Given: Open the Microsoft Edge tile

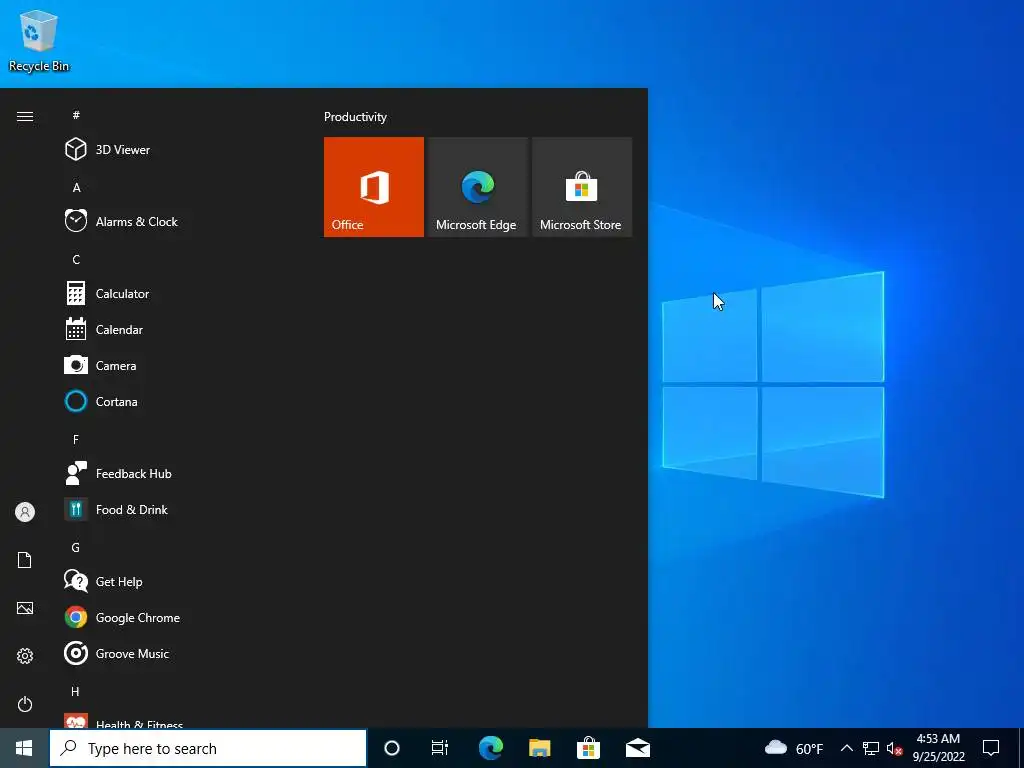Looking at the screenshot, I should [477, 187].
